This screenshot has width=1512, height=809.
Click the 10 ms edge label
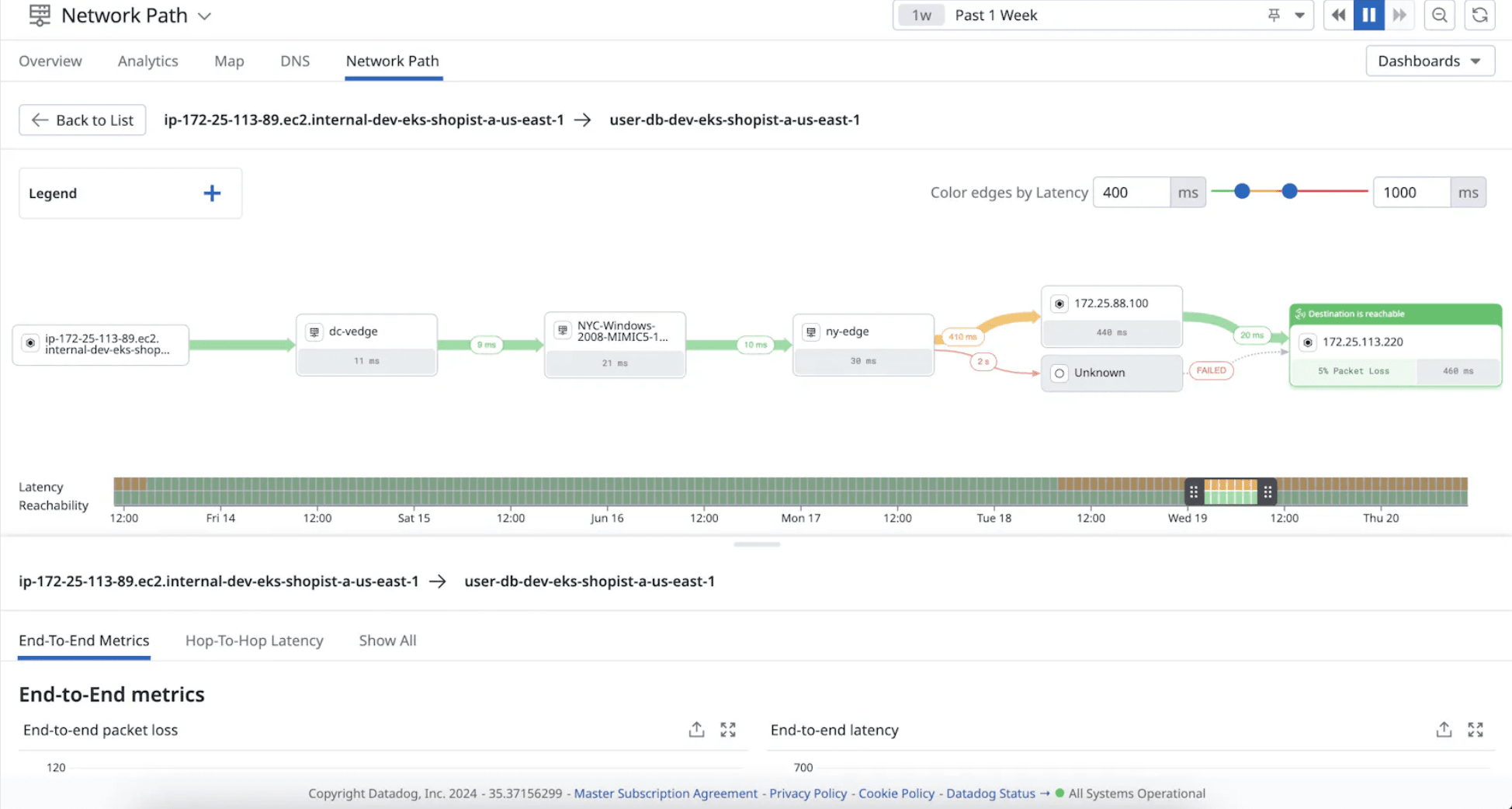755,345
